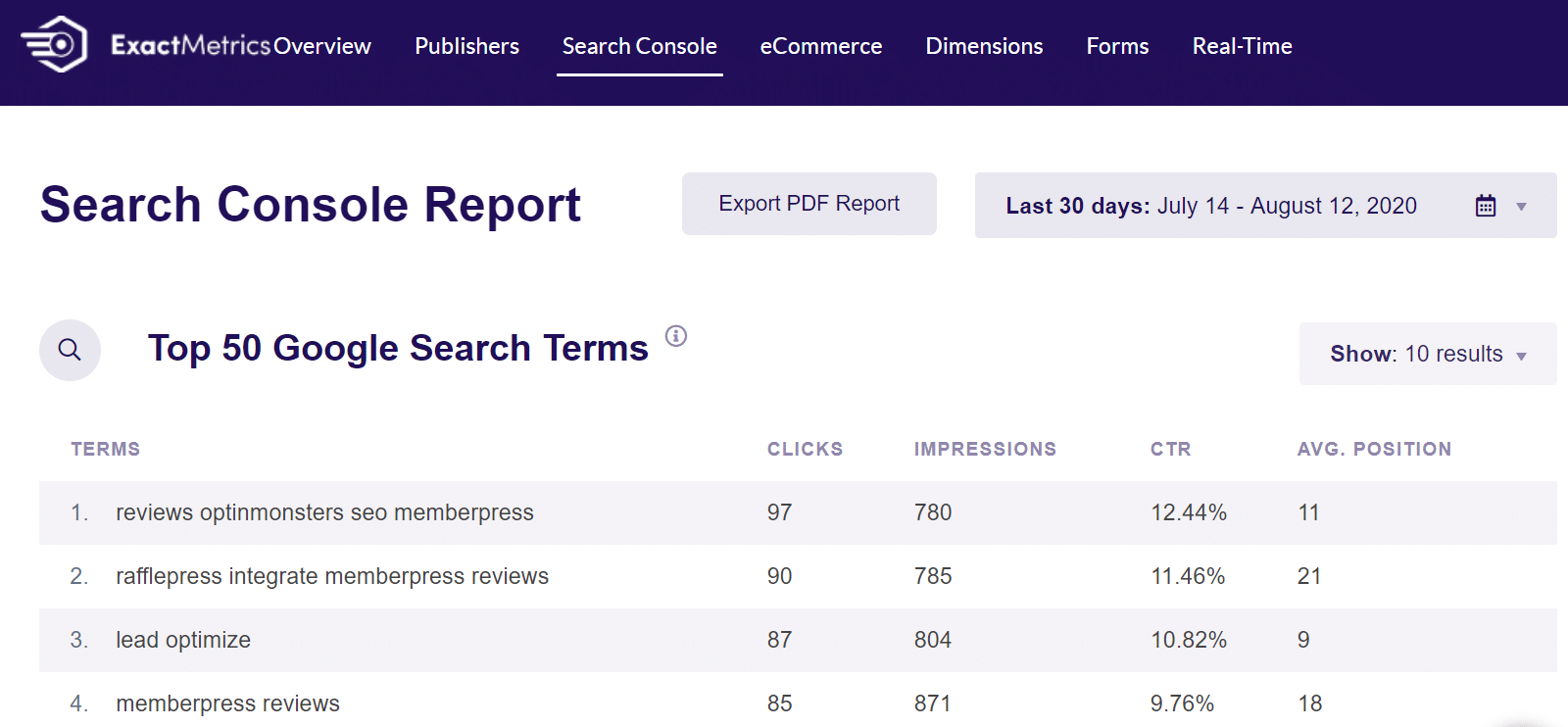Click the Export PDF Report button

click(x=809, y=204)
